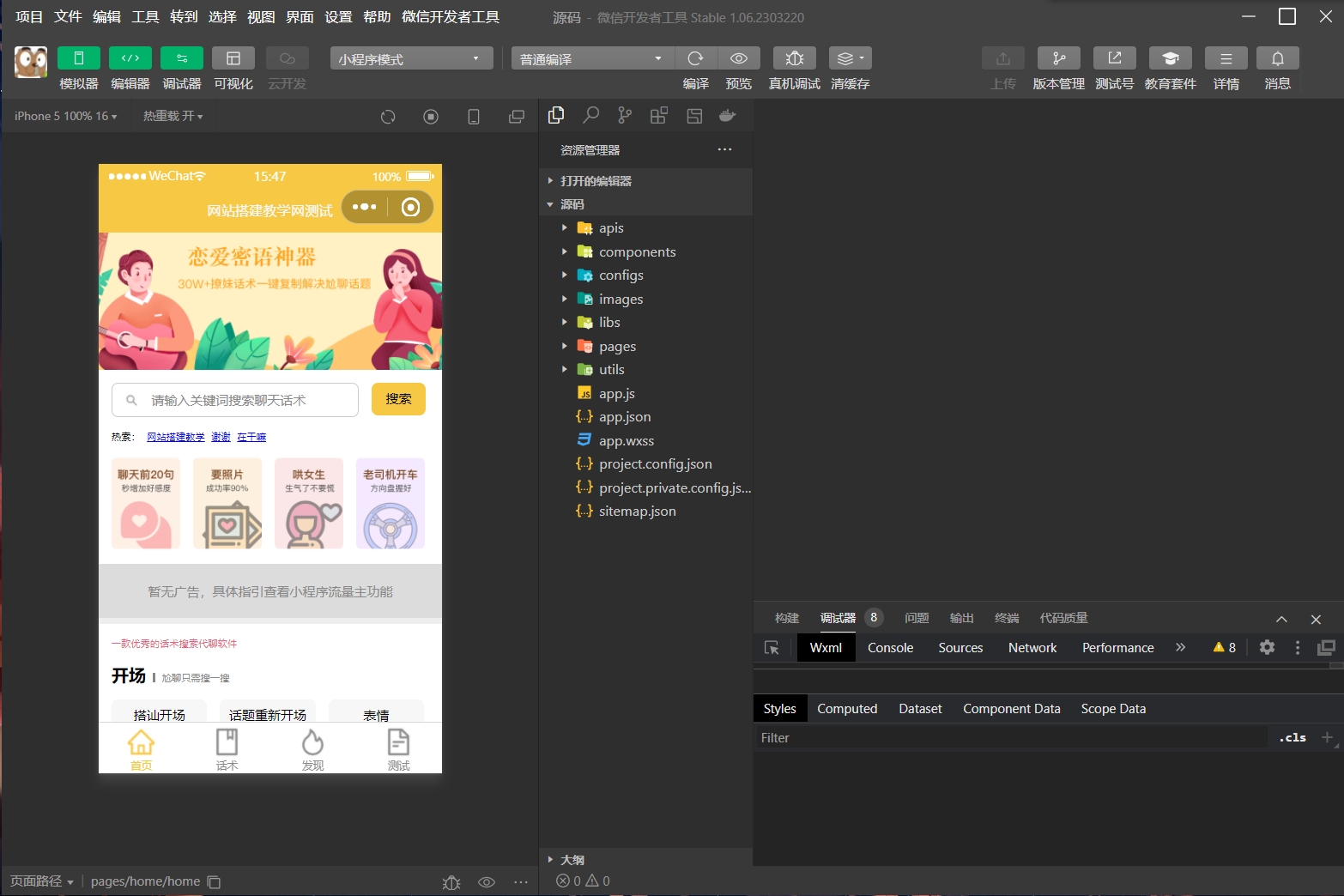Open DevTools settings gear

1267,648
